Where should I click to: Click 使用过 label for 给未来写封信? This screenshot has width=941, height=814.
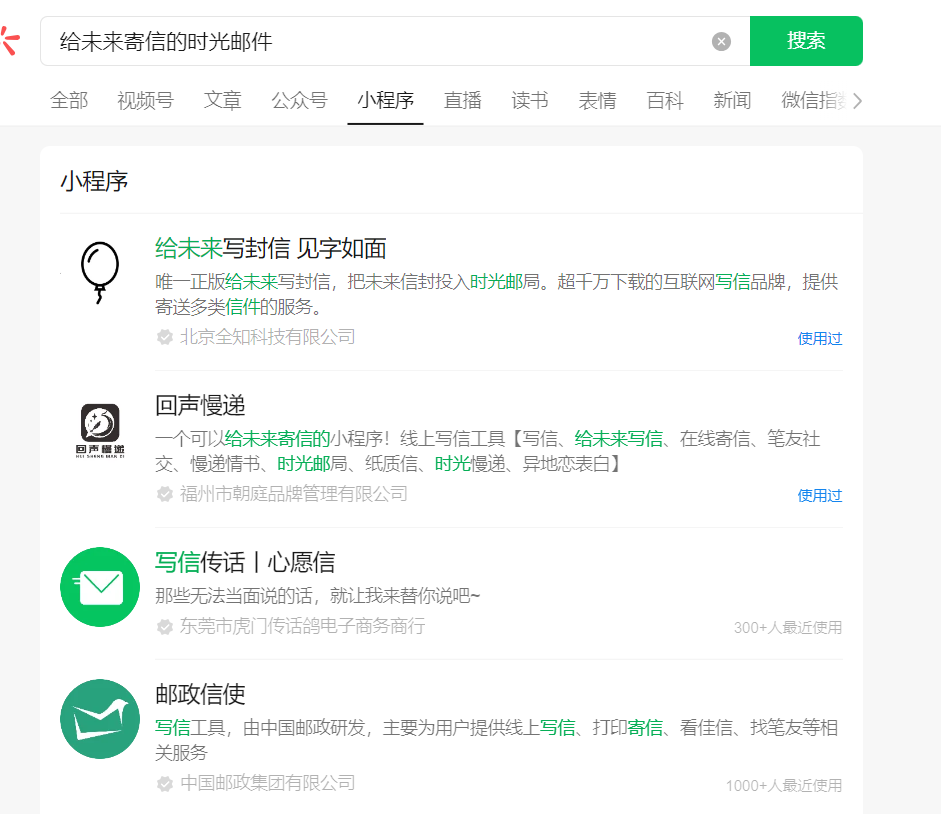click(820, 339)
